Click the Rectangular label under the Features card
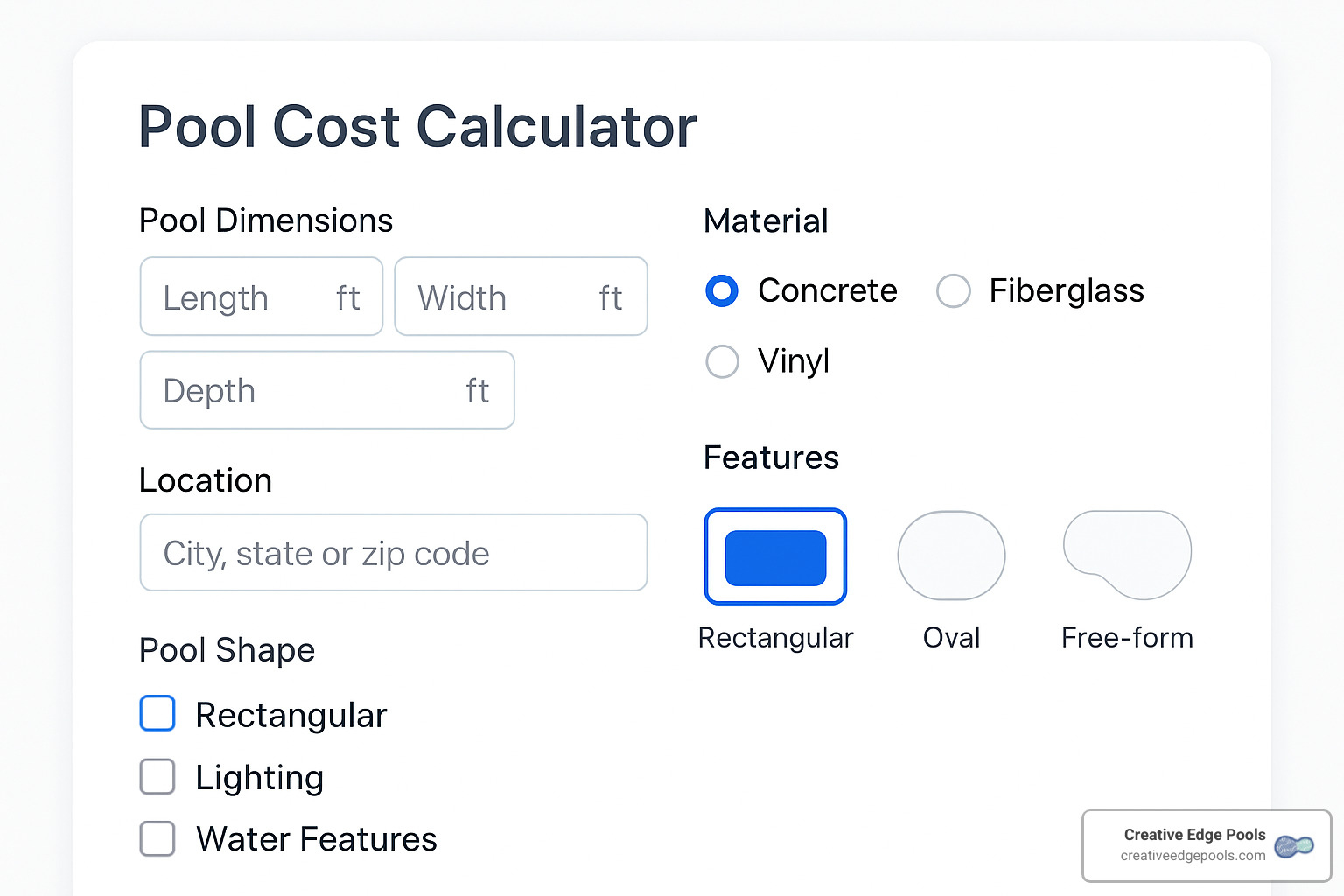The image size is (1344, 896). click(775, 637)
